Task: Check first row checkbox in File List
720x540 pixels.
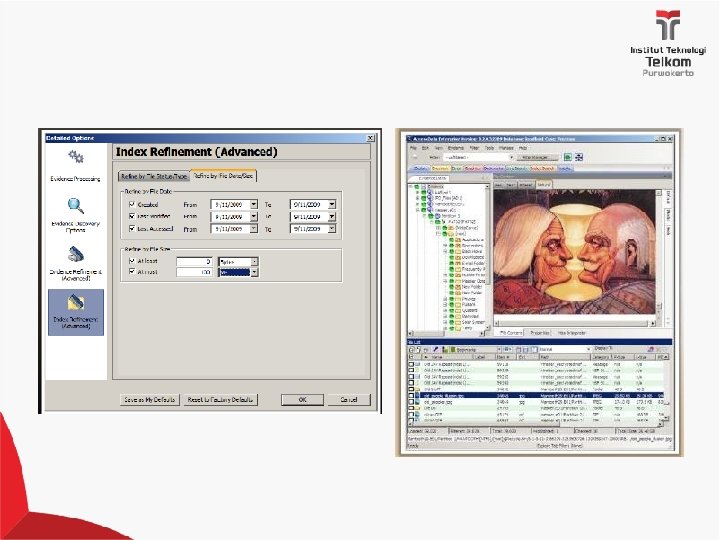Action: (x=411, y=364)
